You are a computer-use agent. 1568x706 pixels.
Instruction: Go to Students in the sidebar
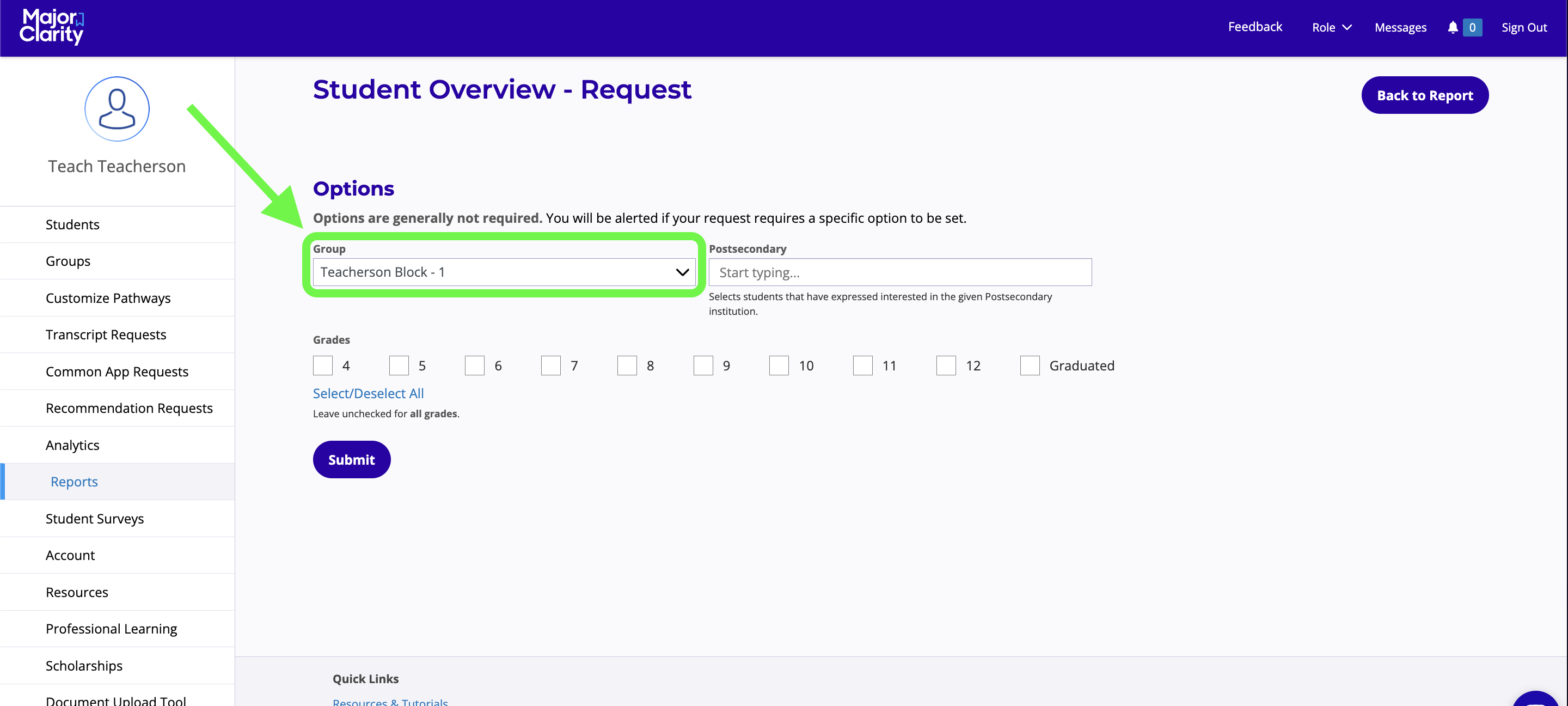72,224
